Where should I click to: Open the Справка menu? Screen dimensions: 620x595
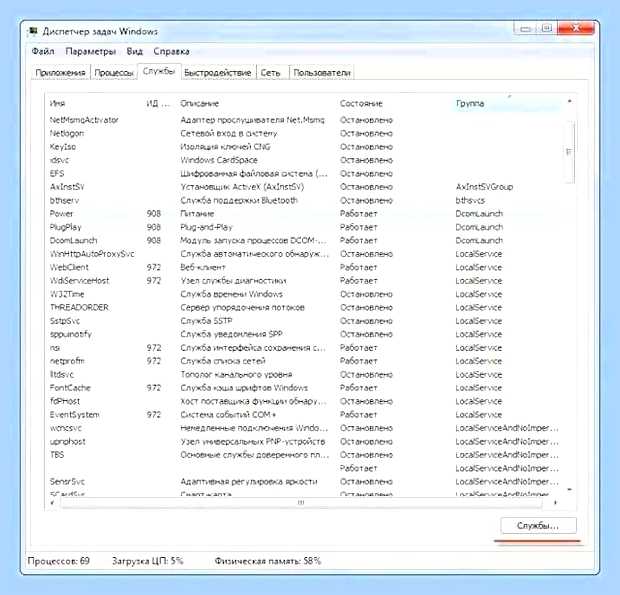(171, 51)
